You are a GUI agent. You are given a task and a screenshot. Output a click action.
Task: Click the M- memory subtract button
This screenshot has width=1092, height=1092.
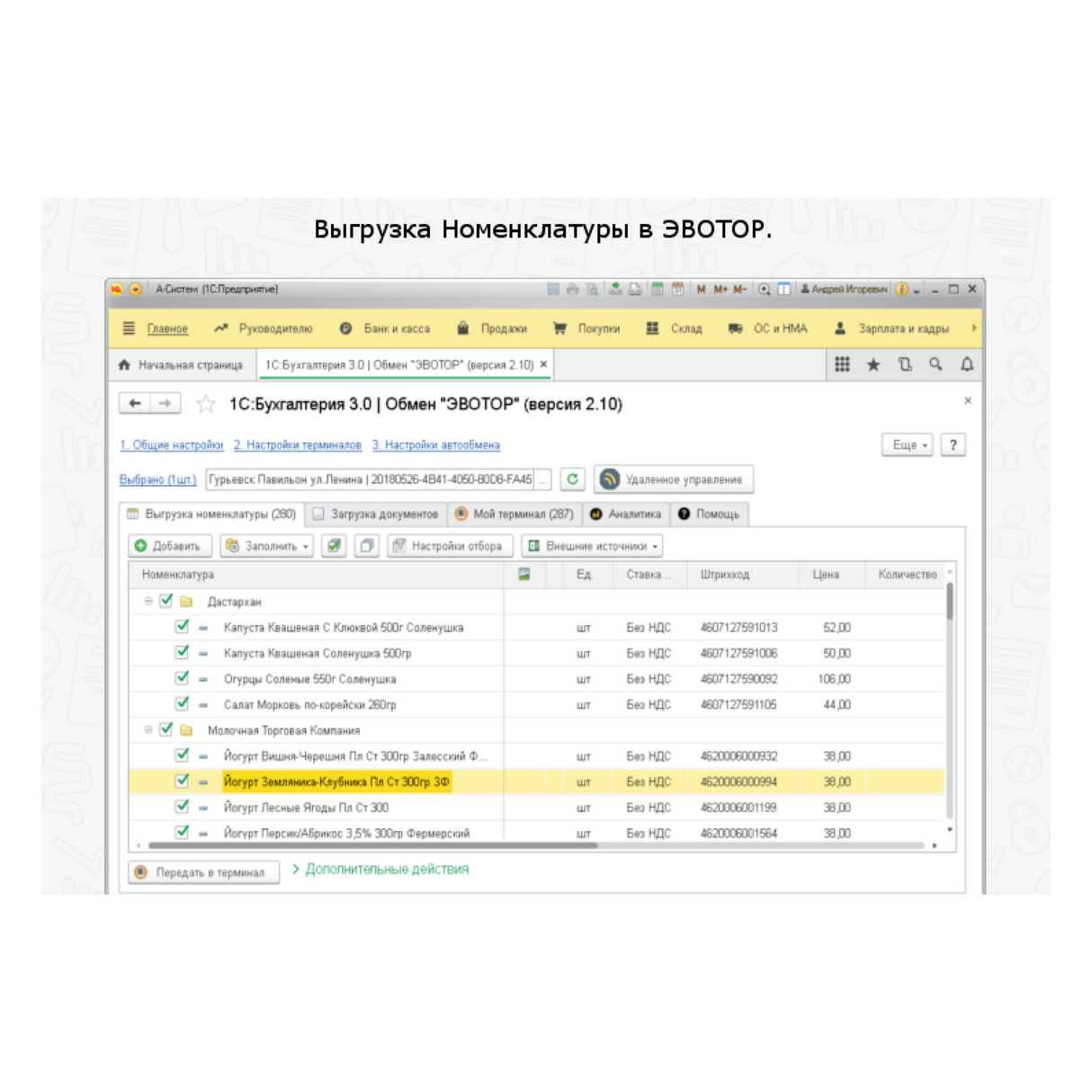pyautogui.click(x=740, y=290)
